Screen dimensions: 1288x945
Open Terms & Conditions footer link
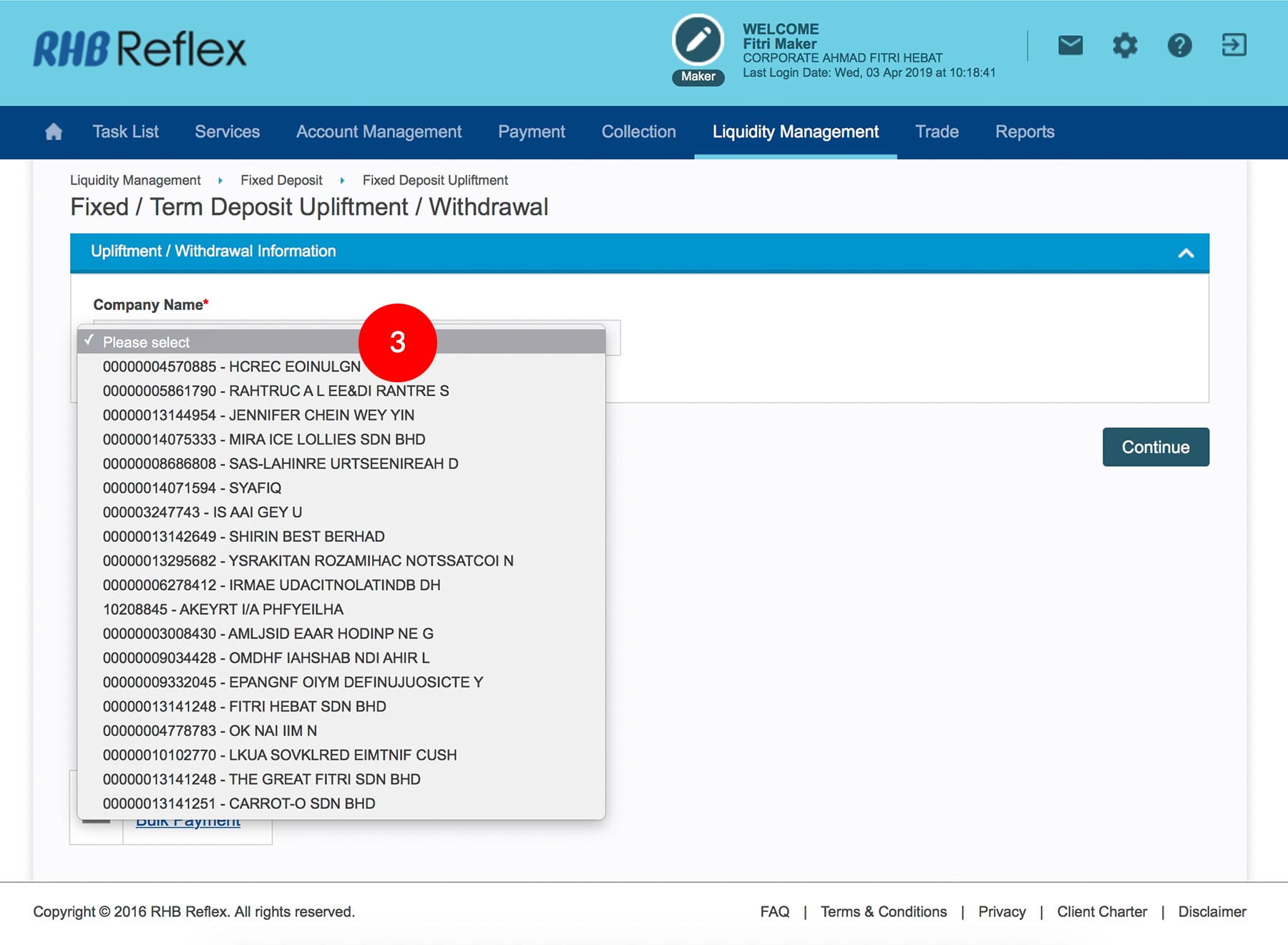click(883, 911)
